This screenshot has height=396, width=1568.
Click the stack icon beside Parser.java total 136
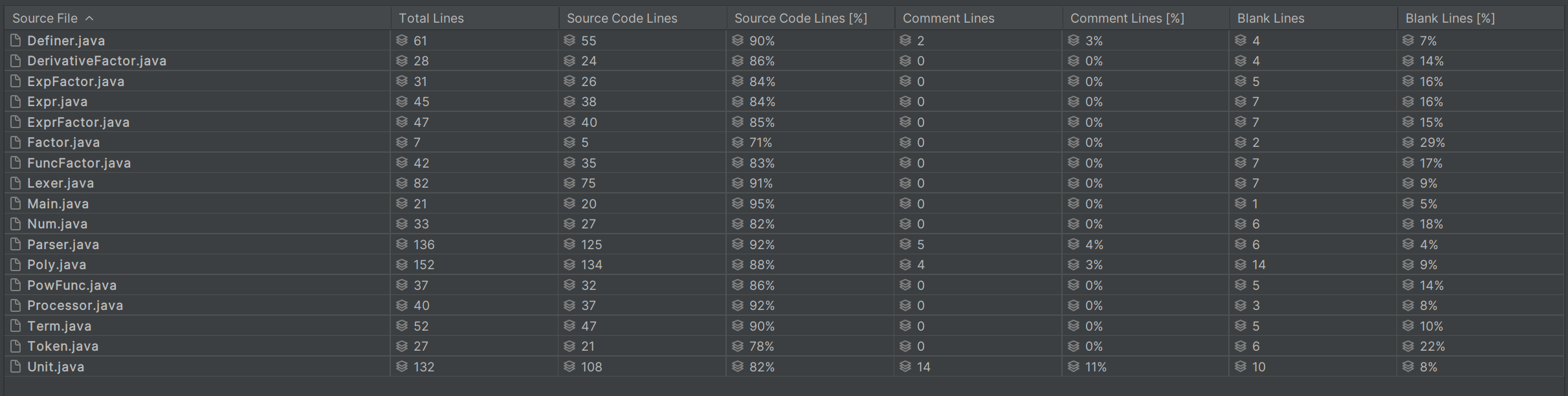(x=402, y=244)
